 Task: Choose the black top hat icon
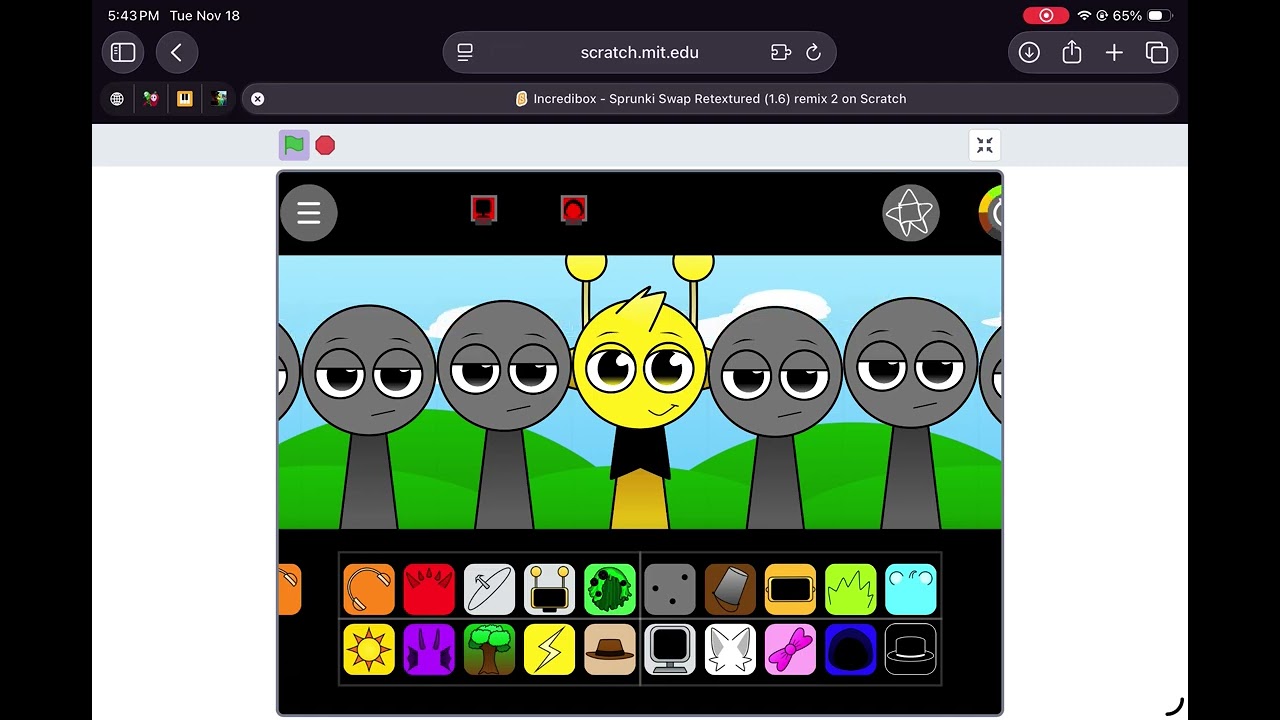point(911,649)
